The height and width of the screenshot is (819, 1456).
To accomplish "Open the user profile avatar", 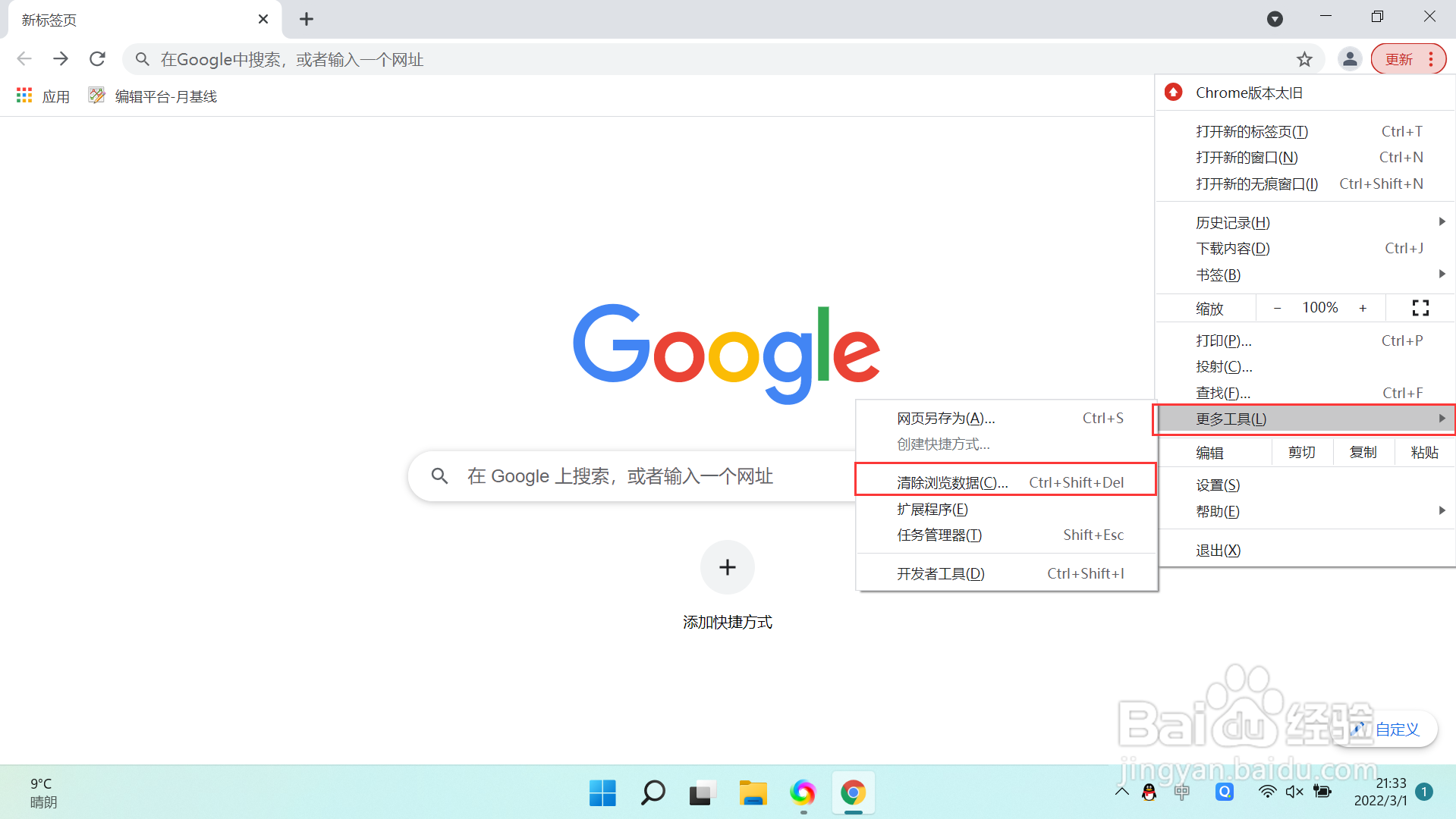I will [1350, 59].
